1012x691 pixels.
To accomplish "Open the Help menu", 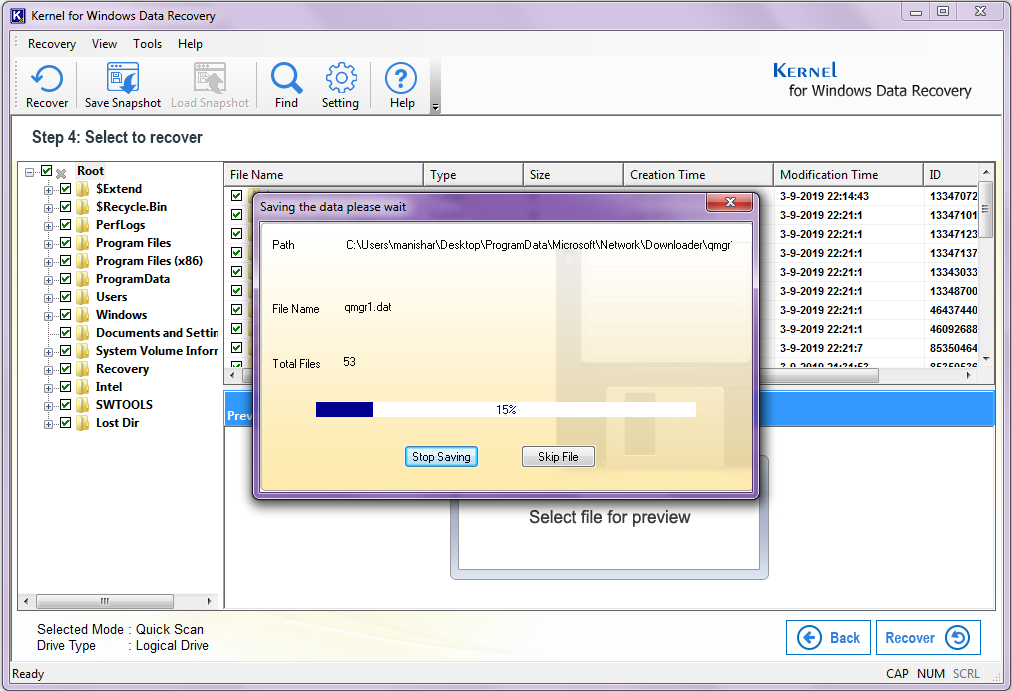I will [x=190, y=44].
